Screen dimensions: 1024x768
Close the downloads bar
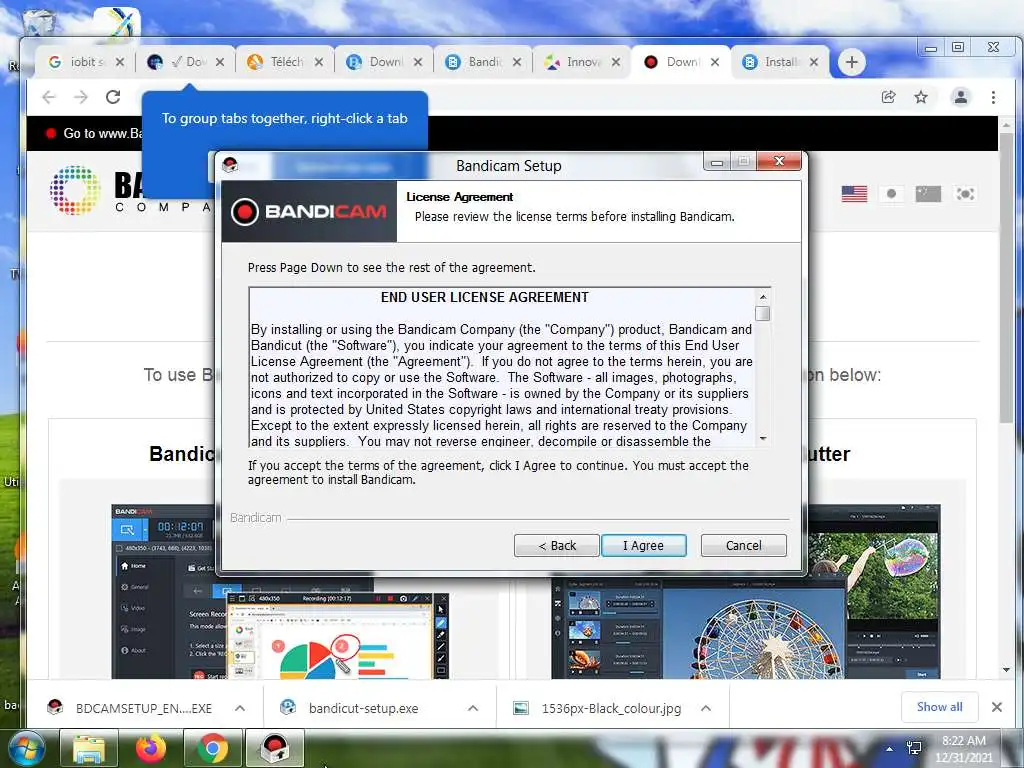coord(997,707)
